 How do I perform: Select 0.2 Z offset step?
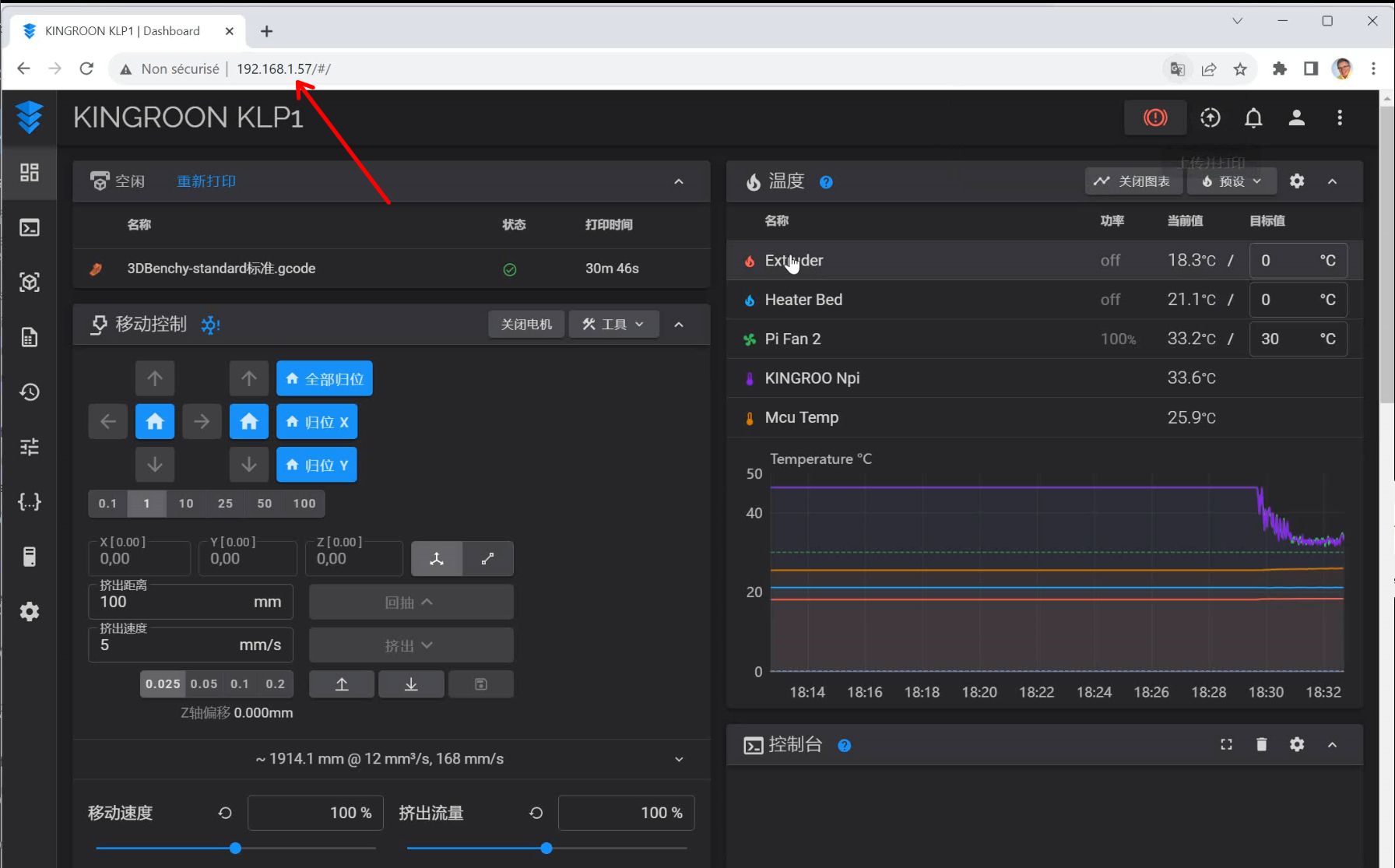[276, 684]
